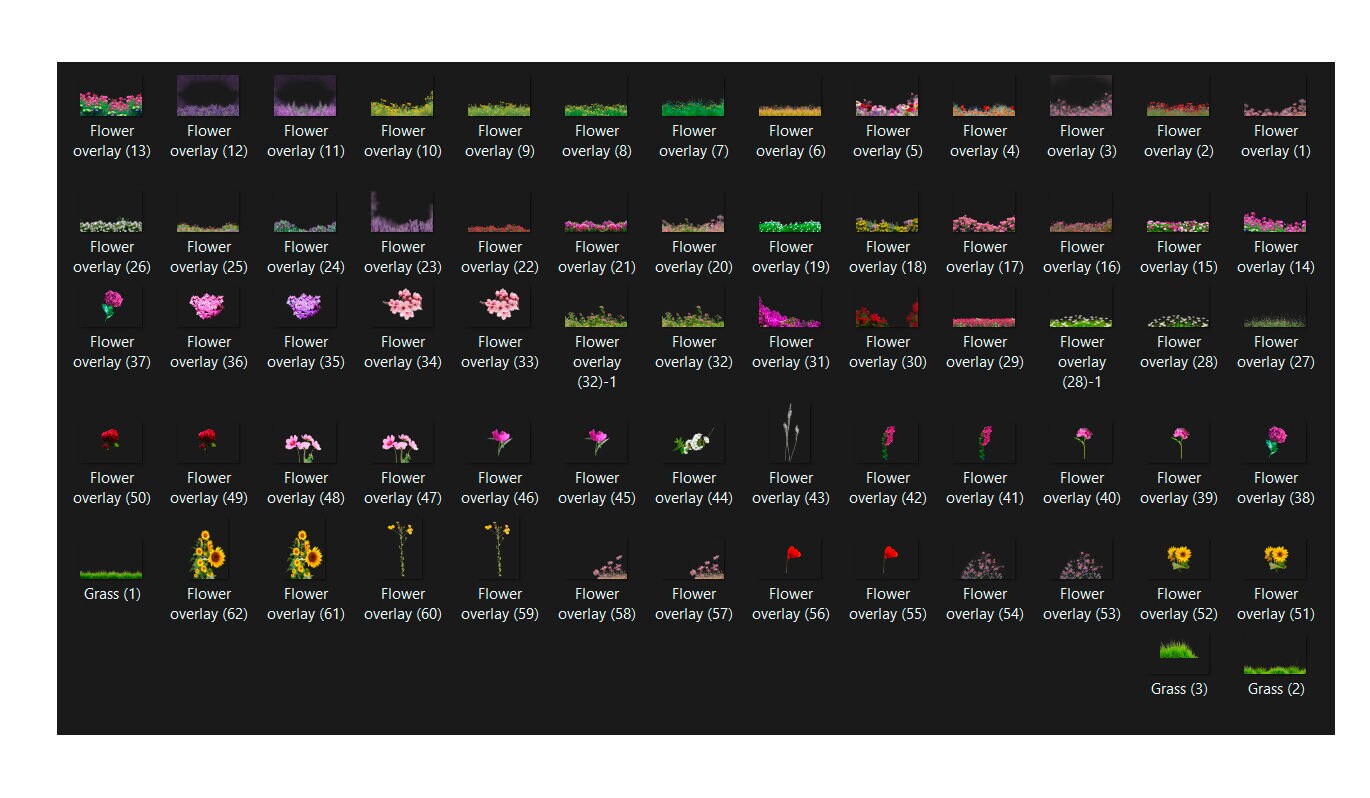Select Flower overlay (44) white flowers

click(x=693, y=443)
